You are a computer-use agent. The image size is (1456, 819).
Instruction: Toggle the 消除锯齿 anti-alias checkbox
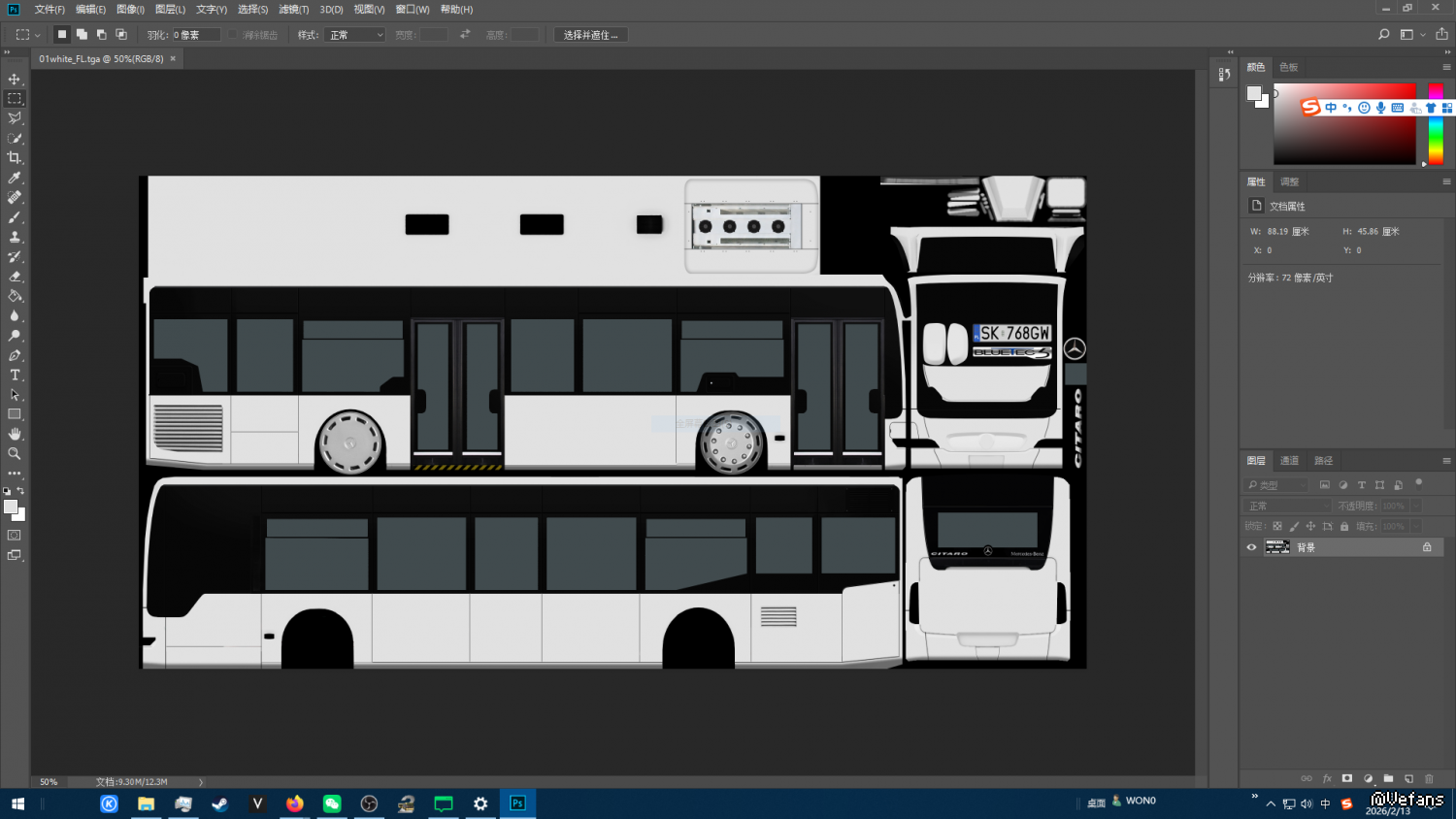click(x=233, y=35)
